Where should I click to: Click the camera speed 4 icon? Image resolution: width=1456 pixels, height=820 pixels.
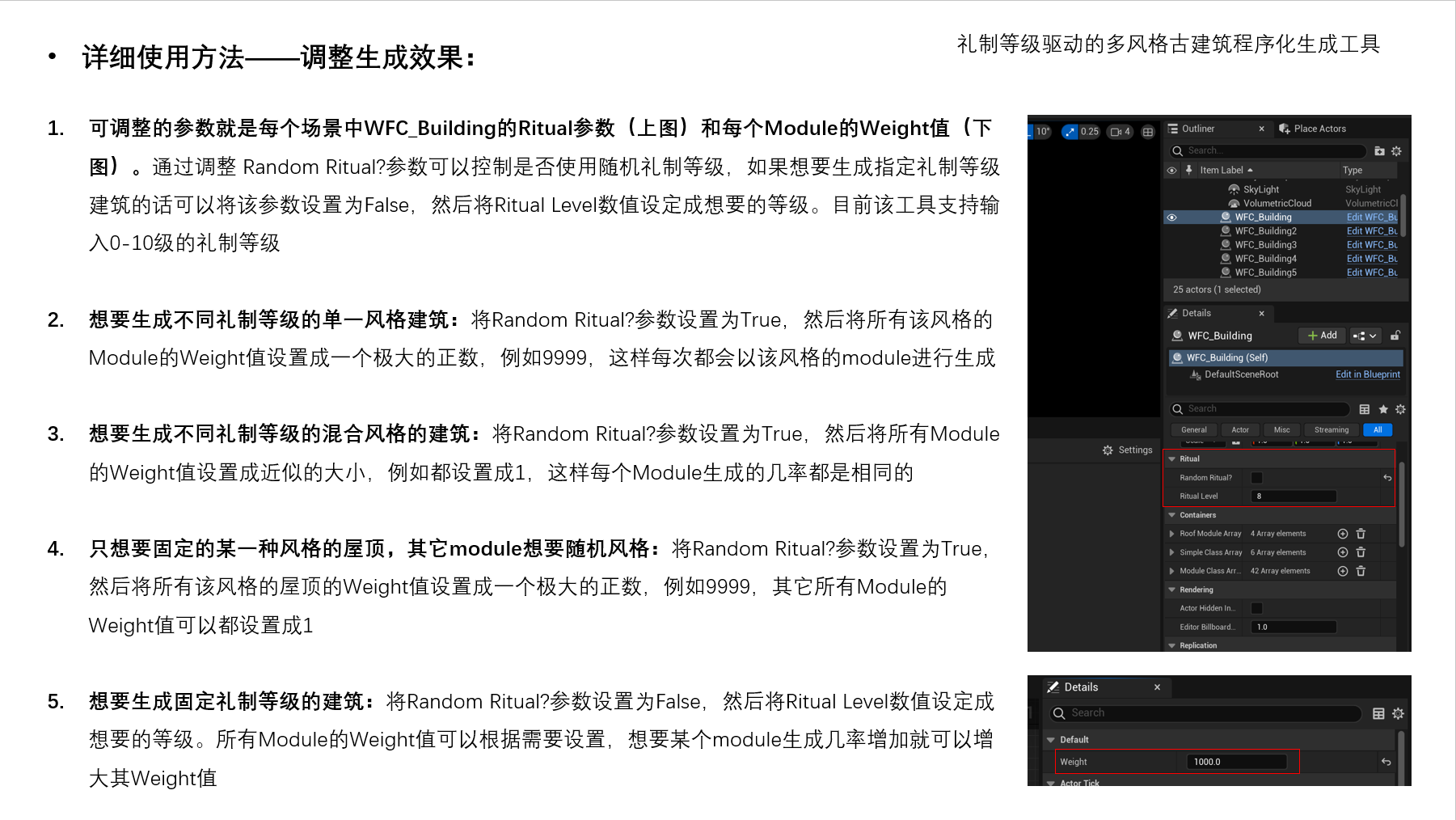tap(1120, 132)
